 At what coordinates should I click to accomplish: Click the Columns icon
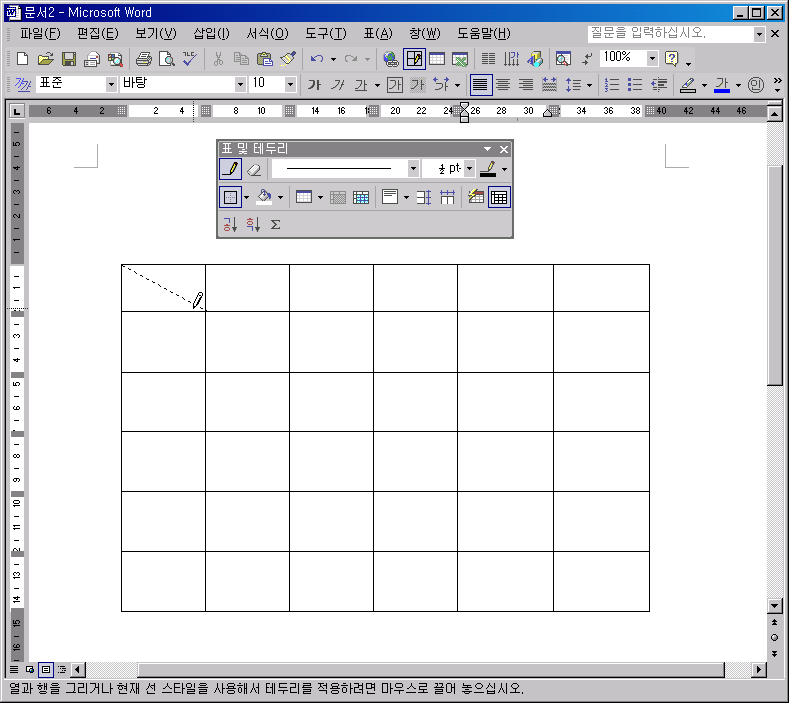pos(488,59)
